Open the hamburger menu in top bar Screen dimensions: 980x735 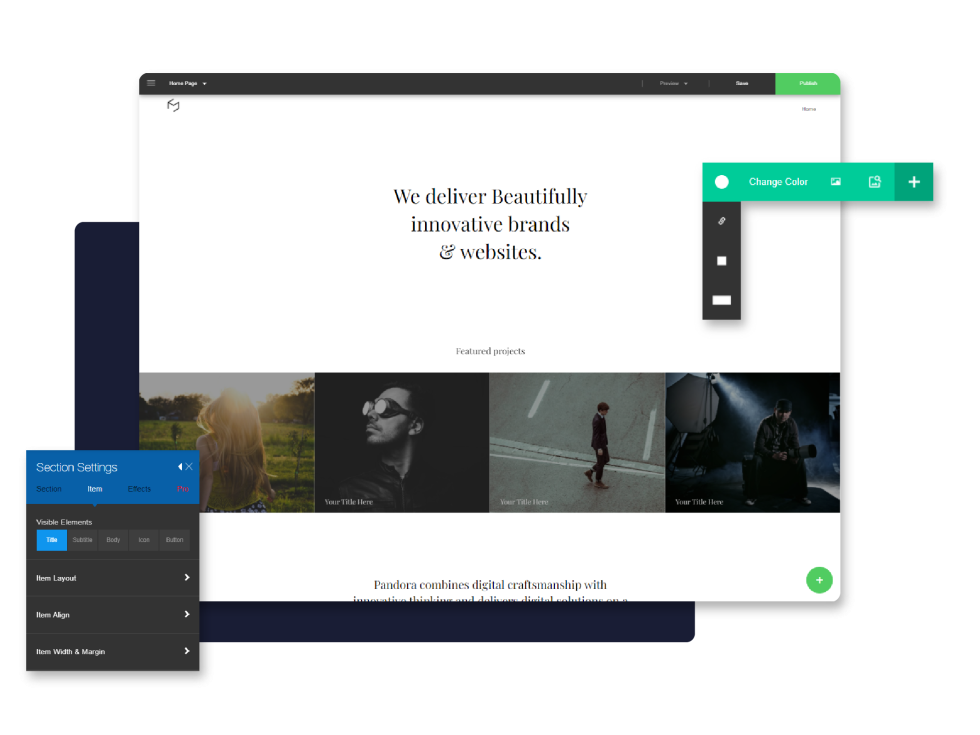pyautogui.click(x=151, y=83)
